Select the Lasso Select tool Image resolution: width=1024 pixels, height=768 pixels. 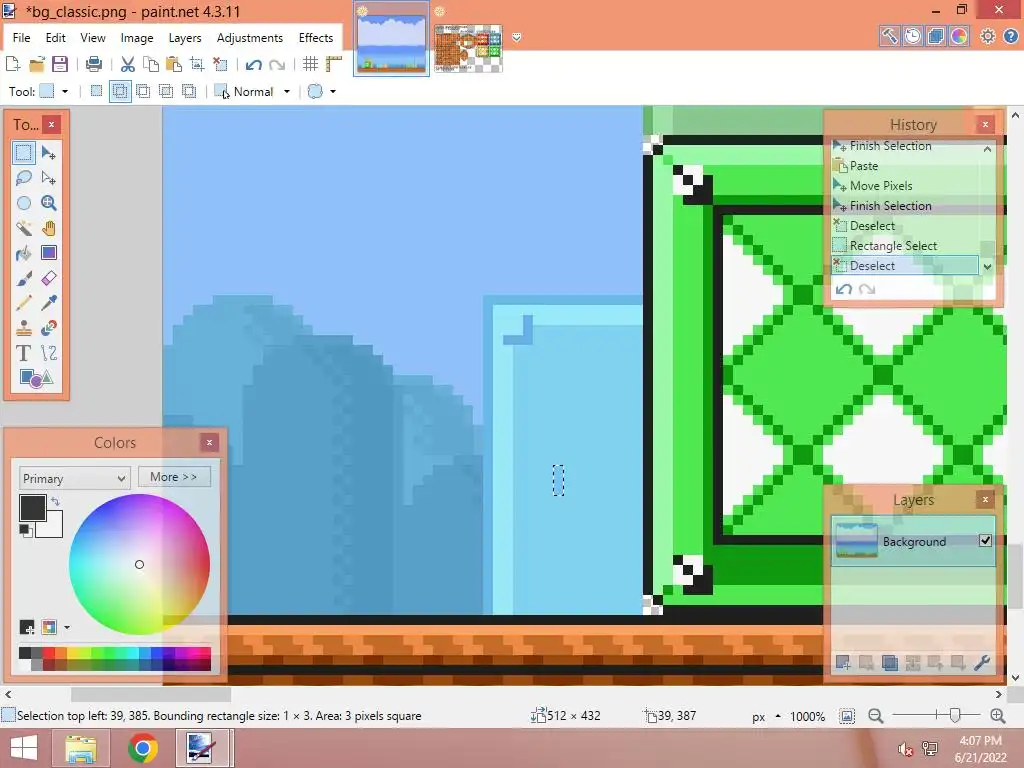coord(24,178)
